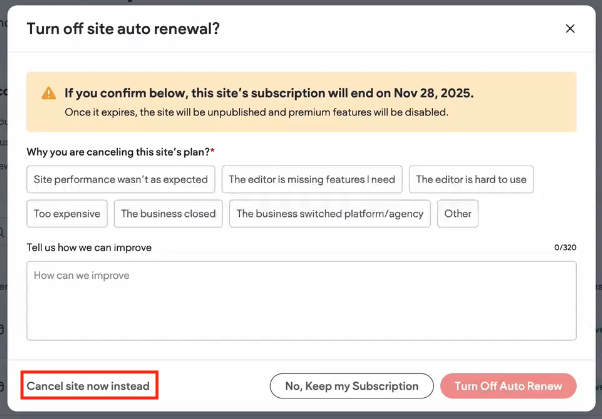
Task: Select the 'Too expensive' reason chip
Action: point(67,214)
